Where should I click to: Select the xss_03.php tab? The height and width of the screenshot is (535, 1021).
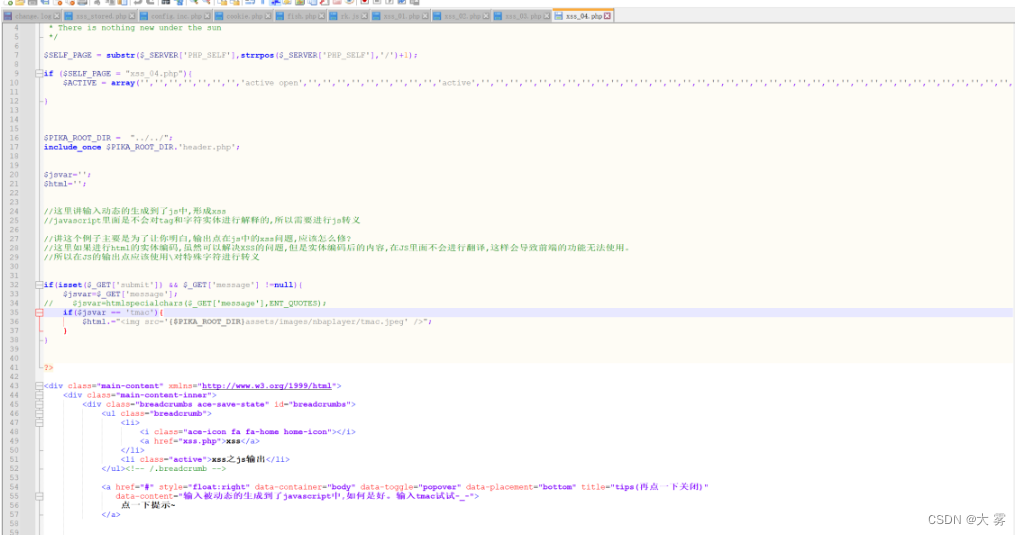click(x=522, y=16)
